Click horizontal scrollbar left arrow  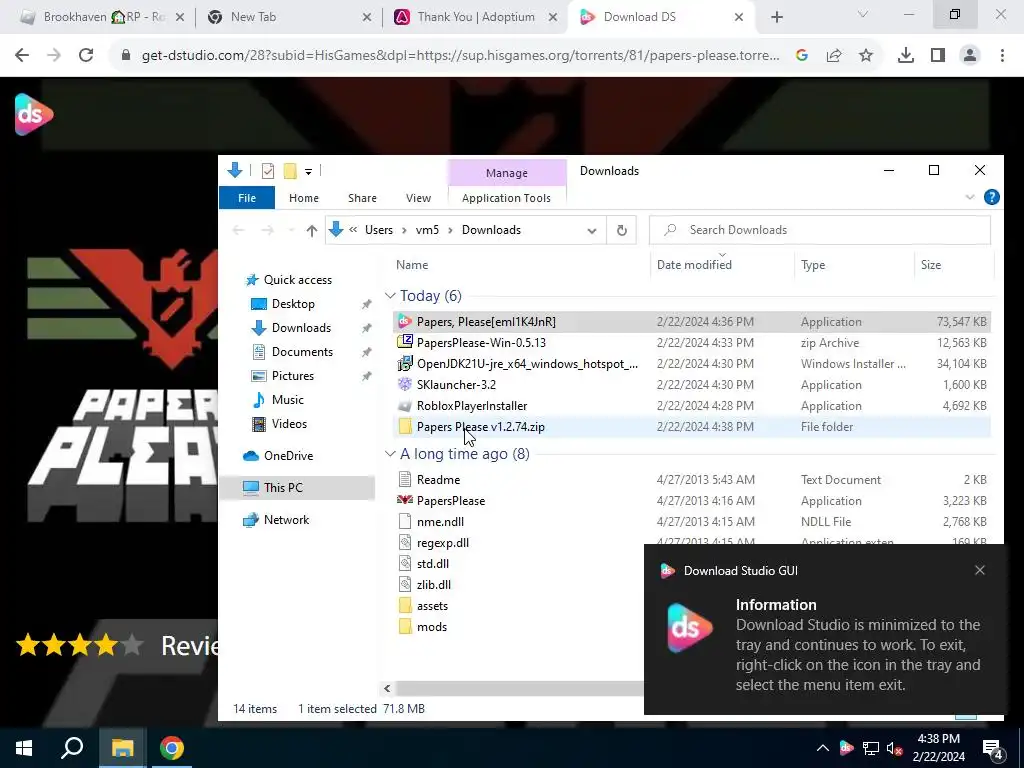pyautogui.click(x=387, y=688)
